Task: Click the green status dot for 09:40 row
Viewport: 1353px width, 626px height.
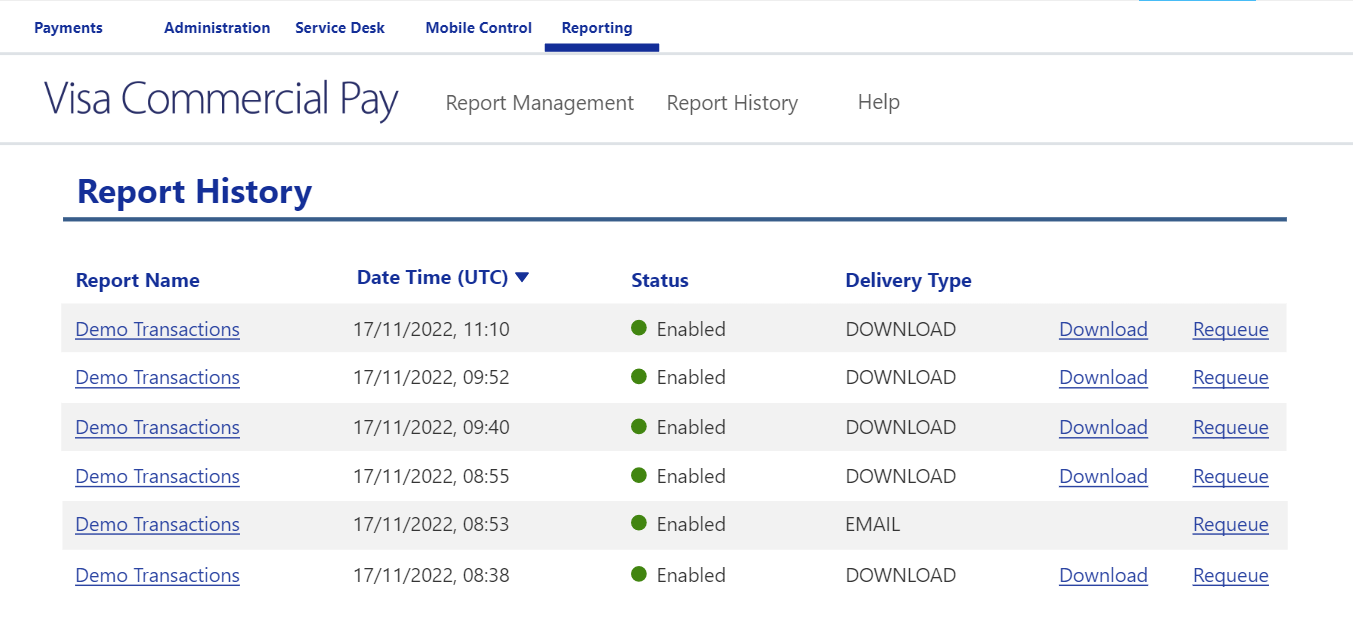Action: click(x=639, y=426)
